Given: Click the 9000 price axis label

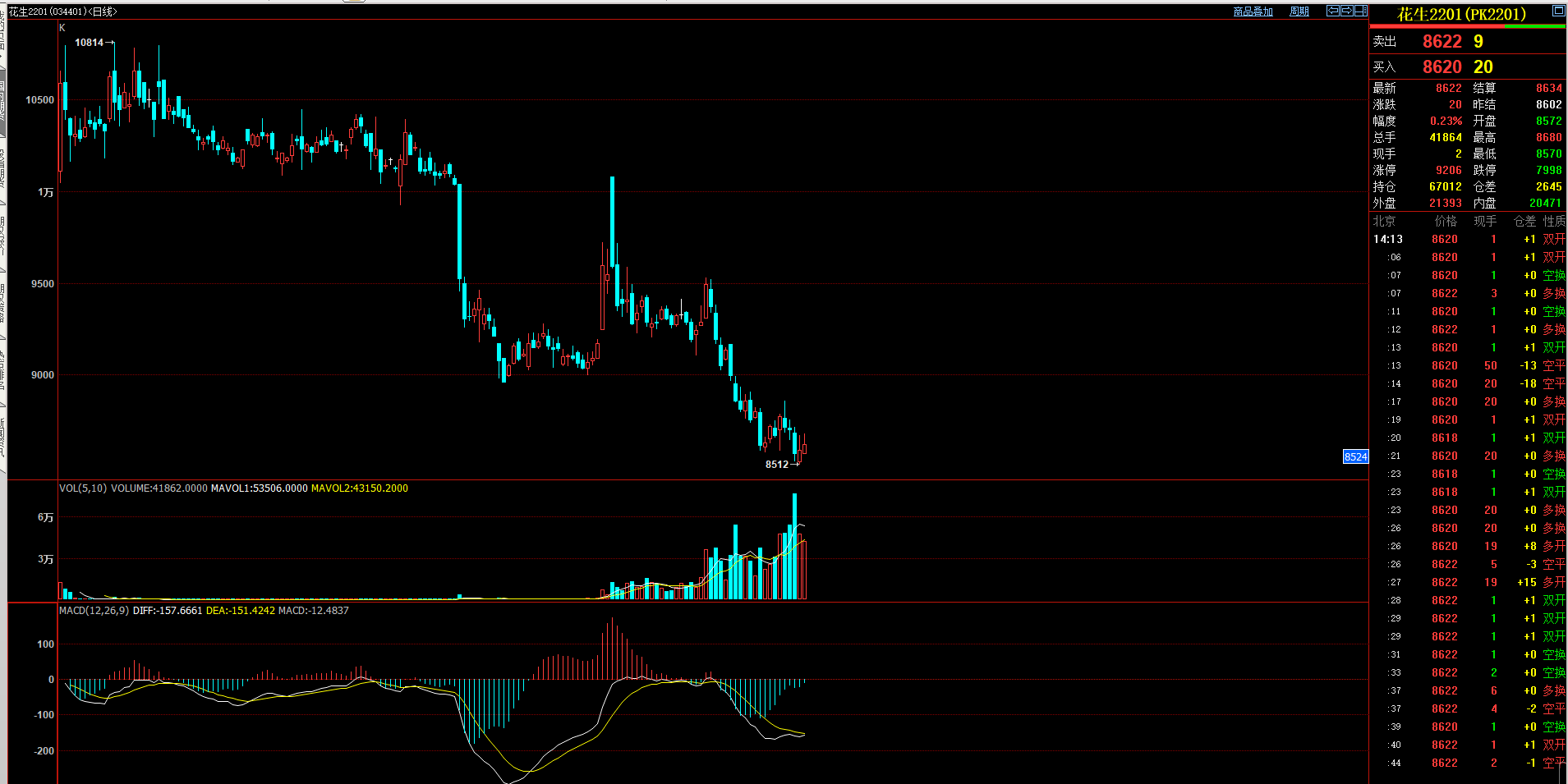Looking at the screenshot, I should pyautogui.click(x=43, y=374).
